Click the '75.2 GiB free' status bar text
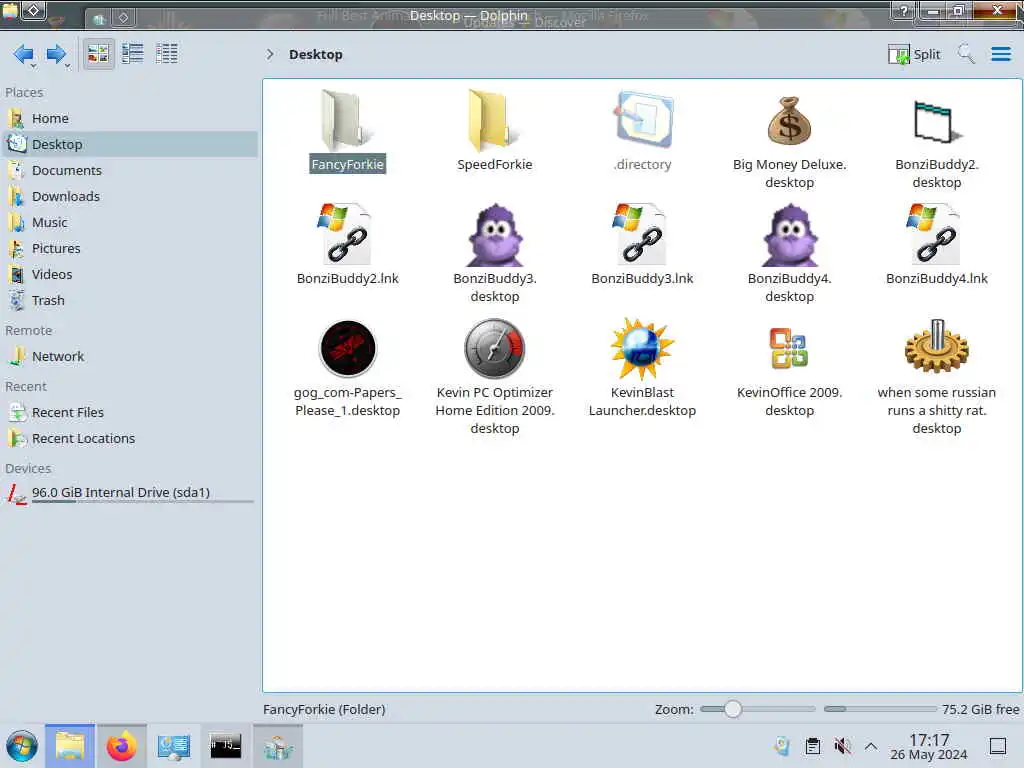 980,709
